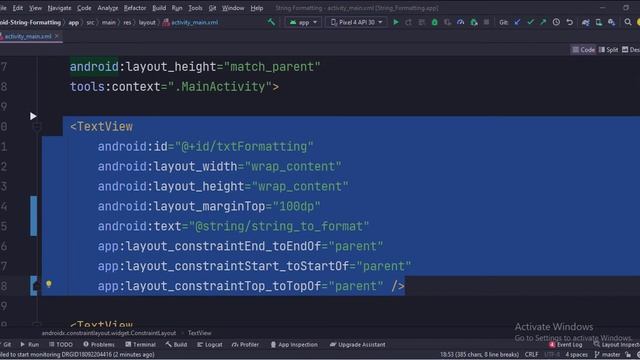640x360 pixels.
Task: Click the ConstraintLayout breadcrumb below editor
Action: [x=109, y=333]
